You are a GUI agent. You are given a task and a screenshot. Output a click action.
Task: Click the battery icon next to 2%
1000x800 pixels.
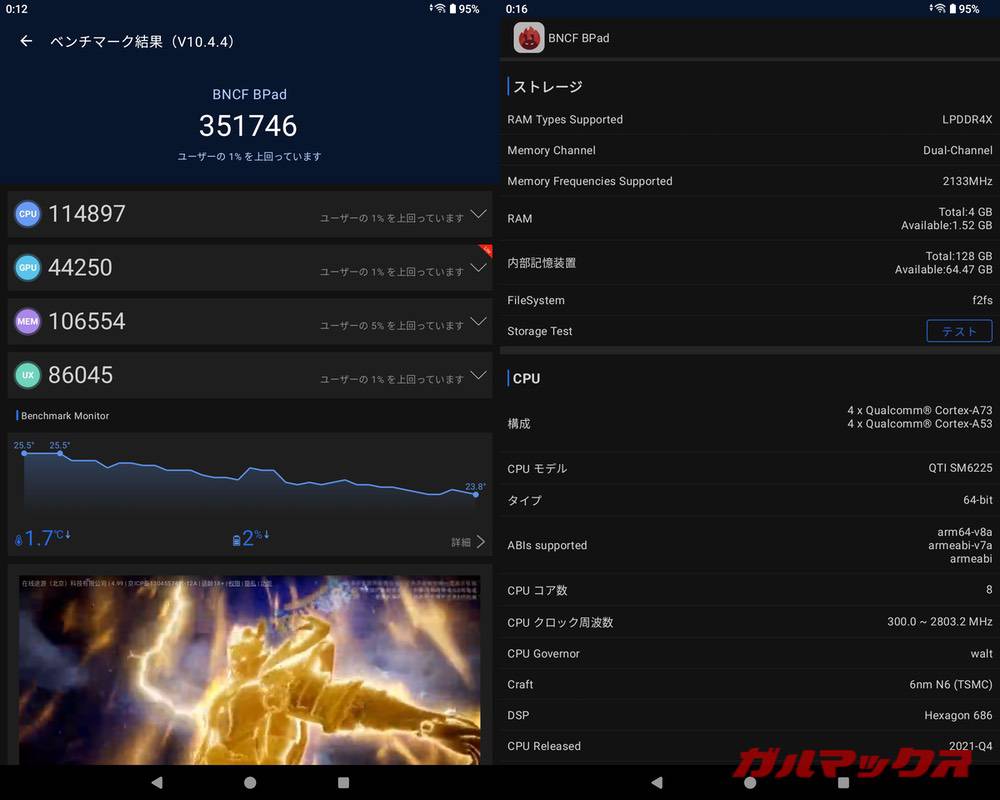[236, 537]
